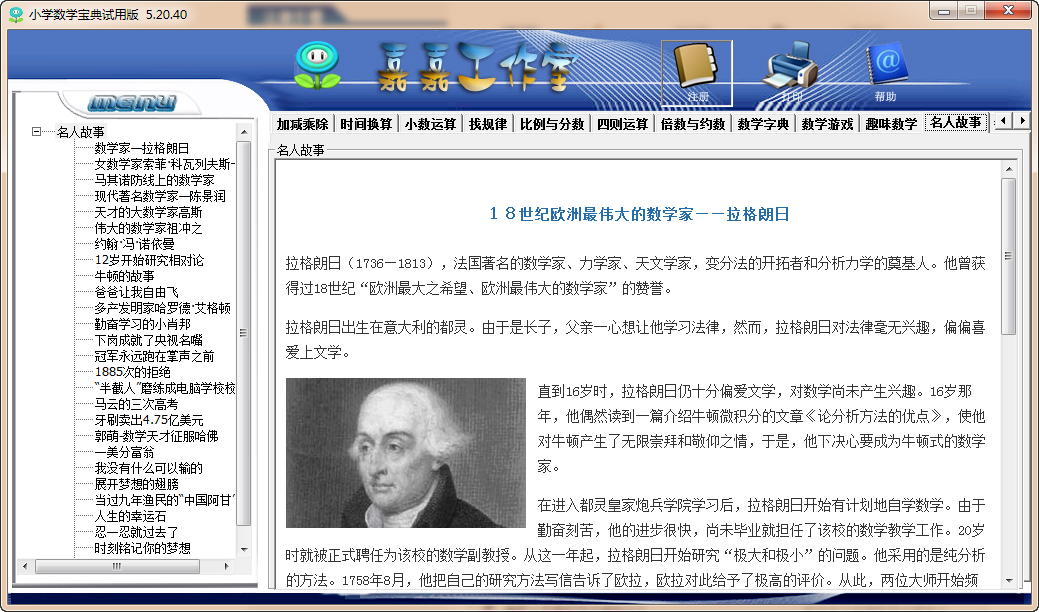This screenshot has width=1039, height=612.
Task: Select 数学家—拉格朗日 in the tree
Action: tap(142, 148)
